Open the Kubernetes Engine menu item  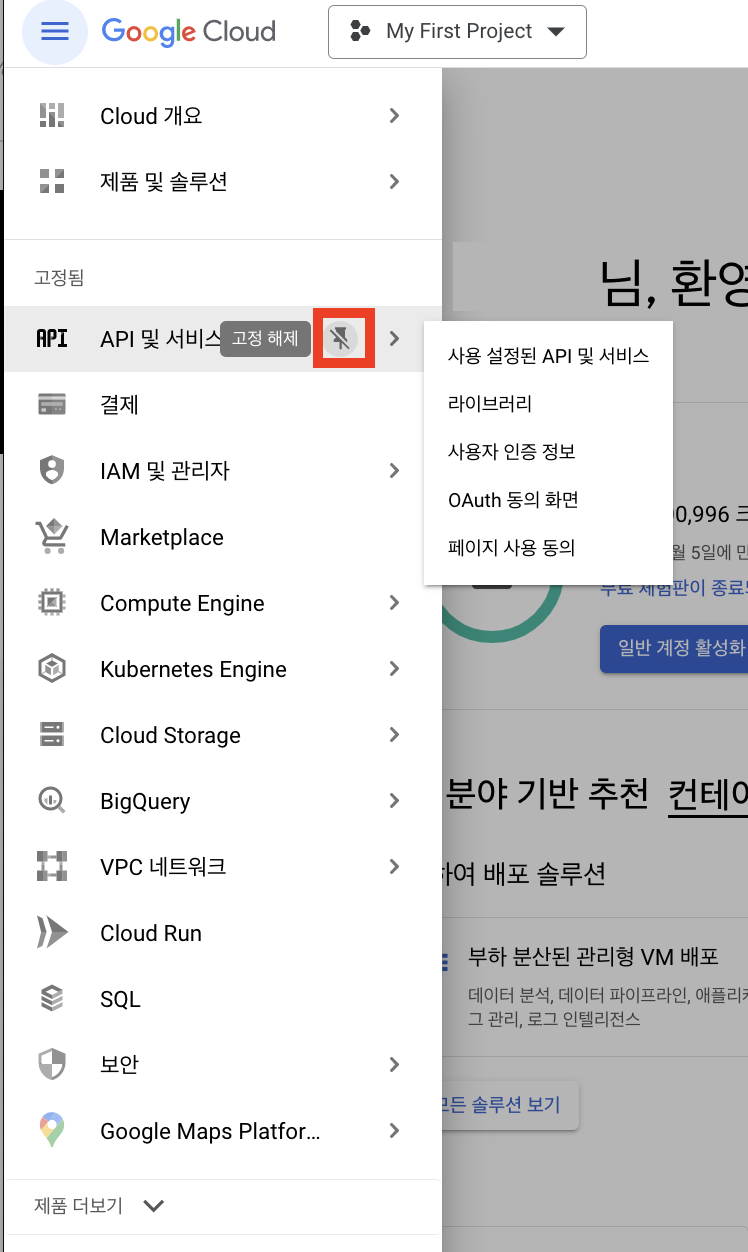223,669
